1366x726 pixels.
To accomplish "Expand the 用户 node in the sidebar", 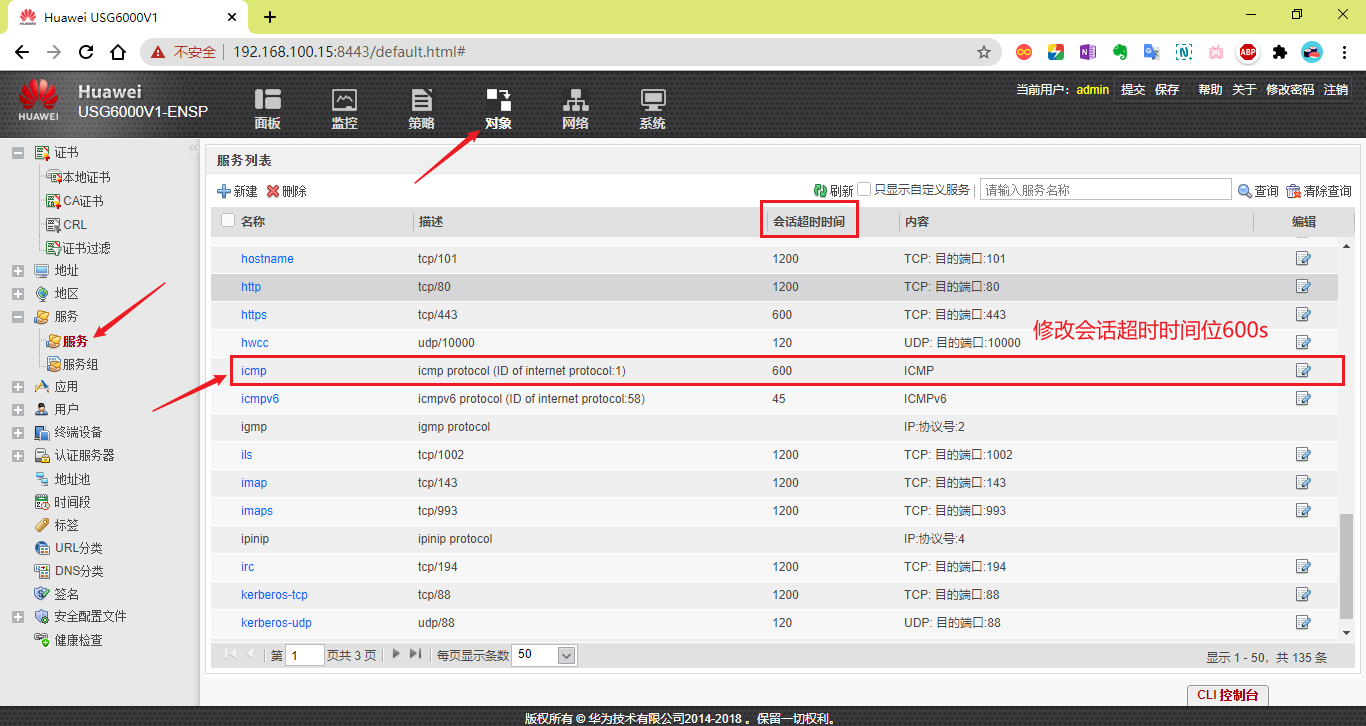I will pos(16,408).
